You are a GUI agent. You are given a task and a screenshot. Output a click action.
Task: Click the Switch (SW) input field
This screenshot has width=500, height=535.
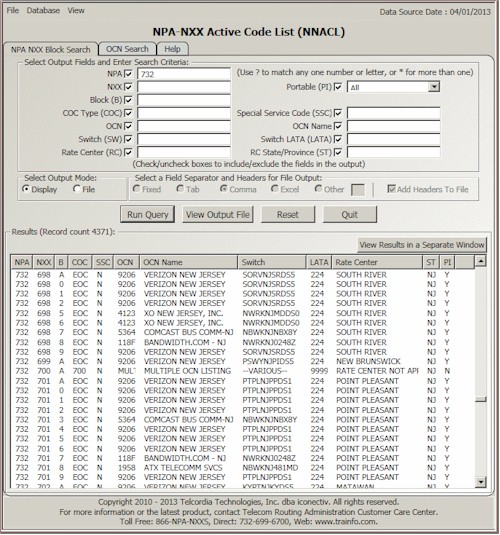pyautogui.click(x=184, y=139)
